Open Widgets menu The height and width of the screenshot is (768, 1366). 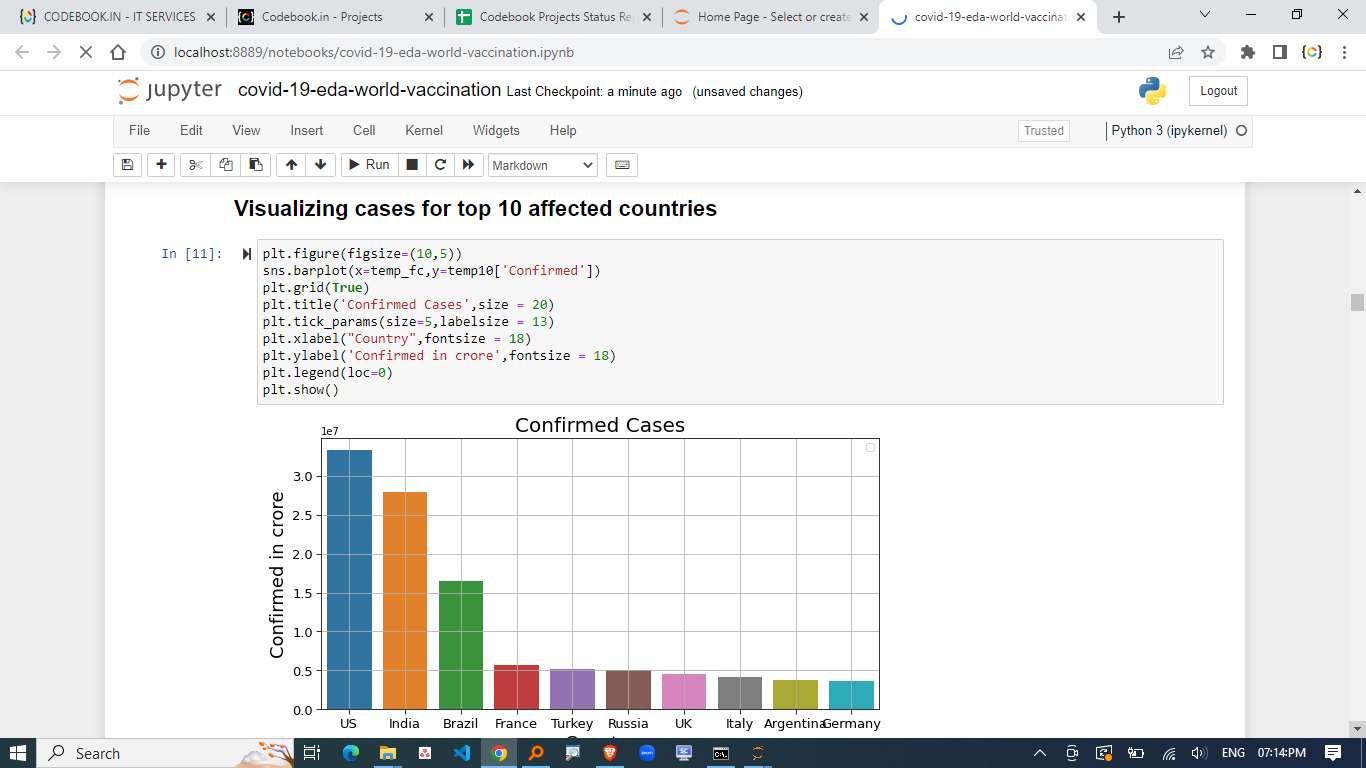click(496, 130)
